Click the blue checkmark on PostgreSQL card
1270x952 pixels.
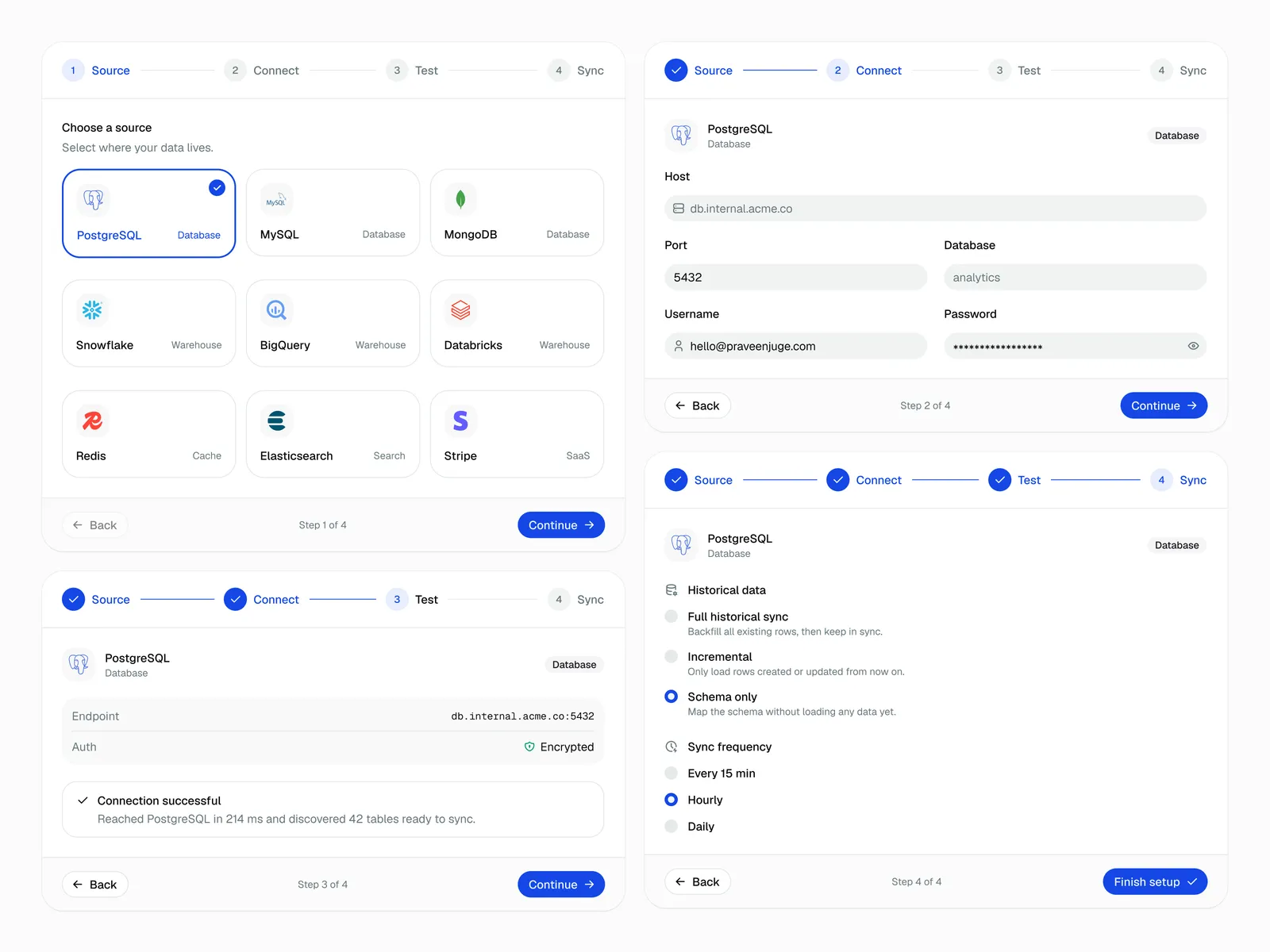click(217, 188)
